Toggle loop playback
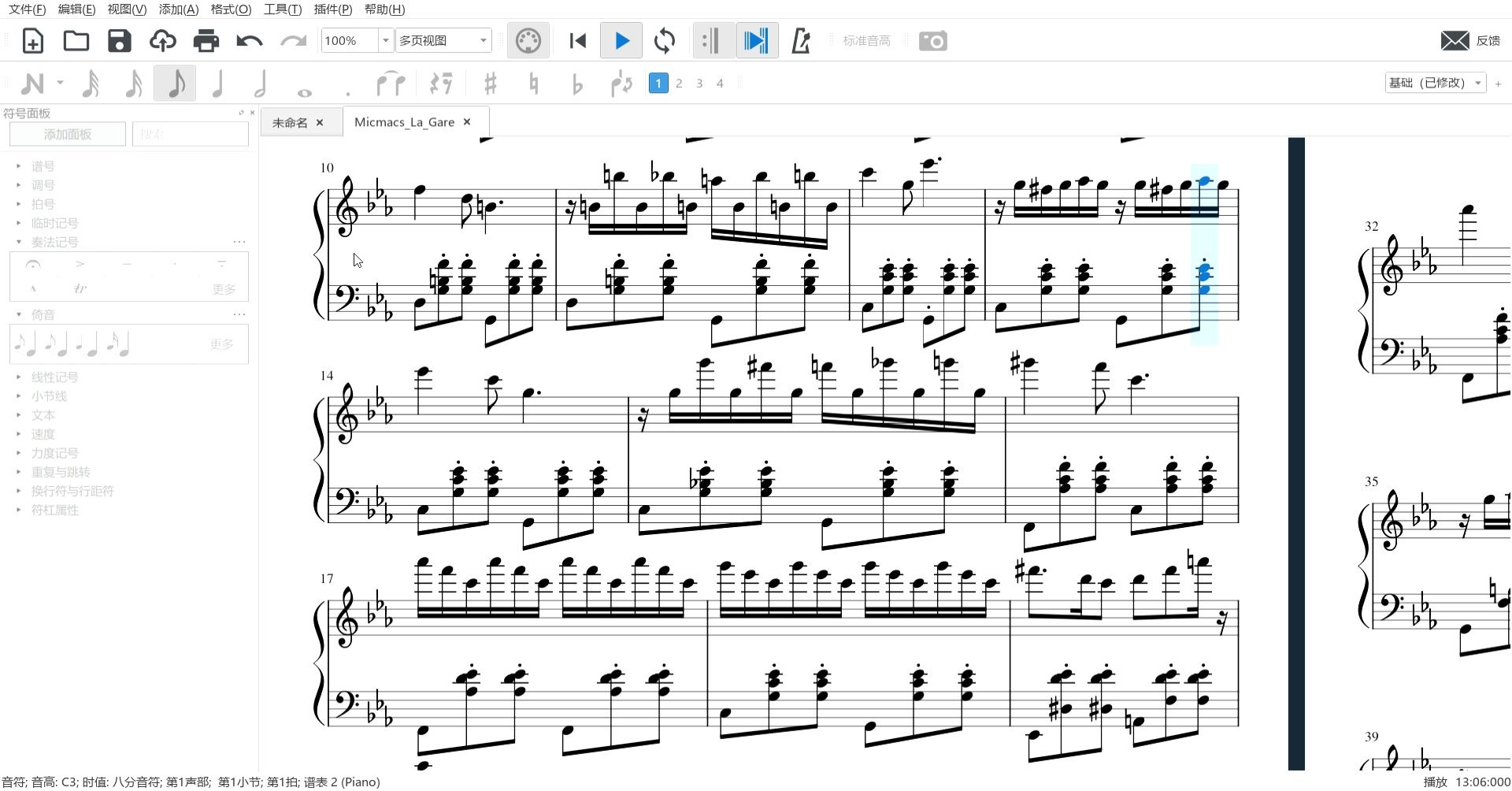The width and height of the screenshot is (1512, 791). [665, 41]
